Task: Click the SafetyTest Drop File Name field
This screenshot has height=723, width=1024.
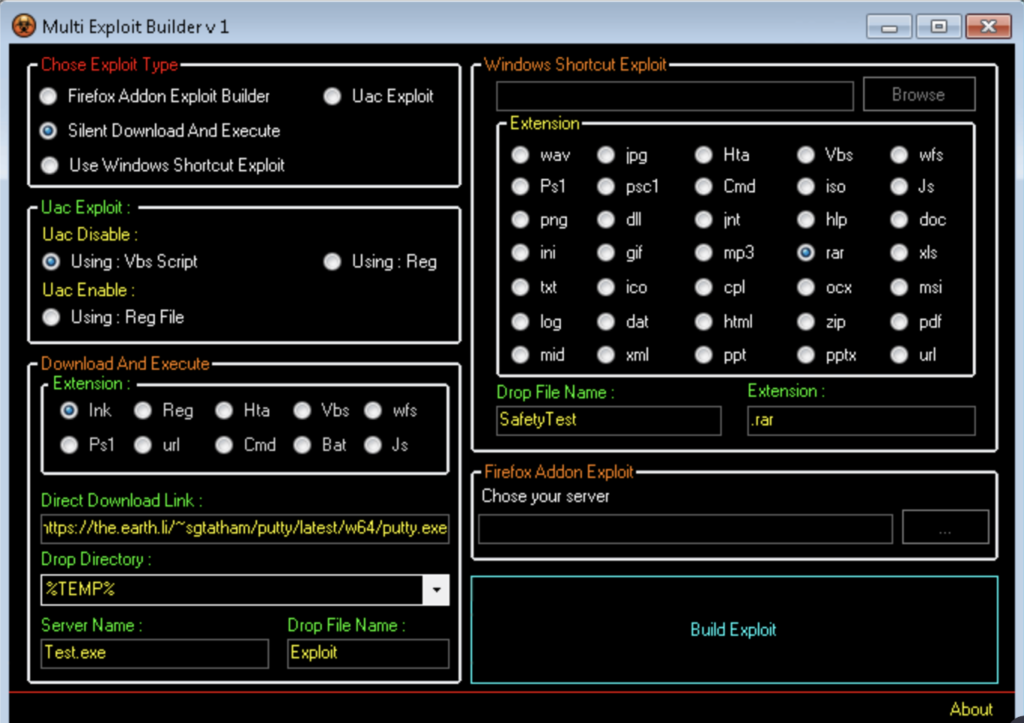Action: [608, 420]
